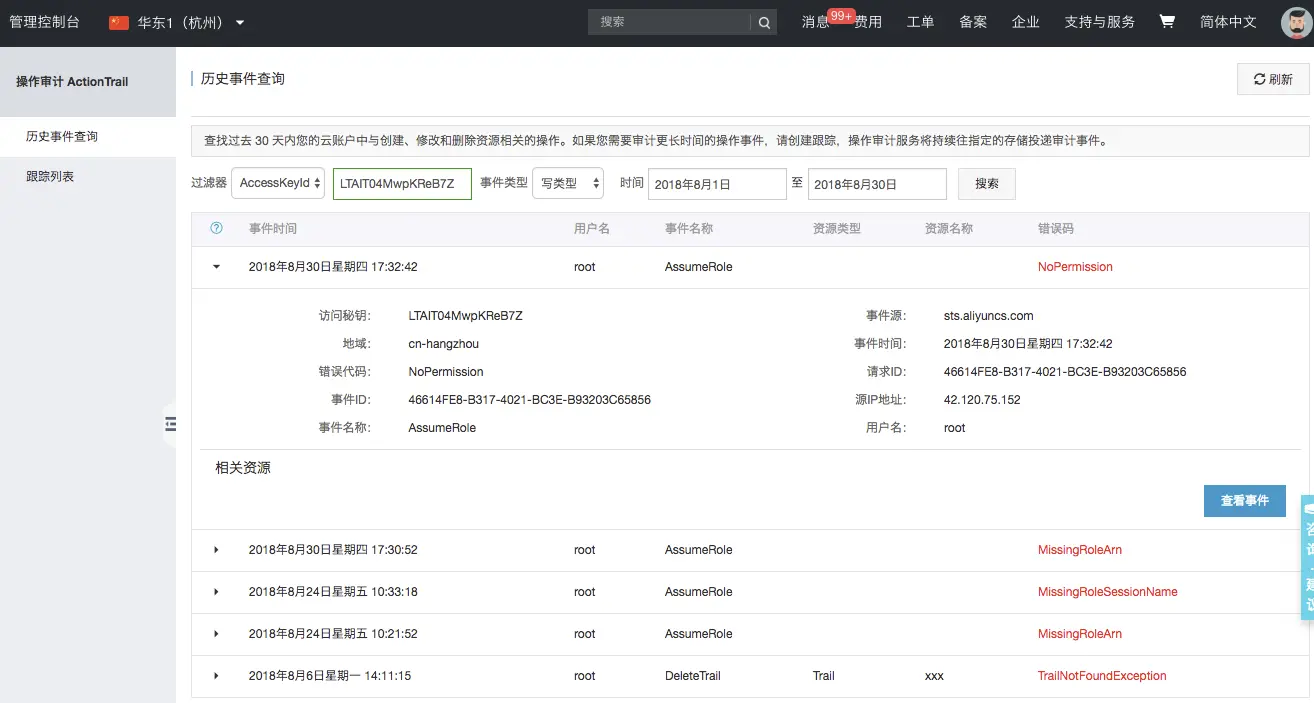Open the consultation suggestion side widget

tap(1308, 556)
